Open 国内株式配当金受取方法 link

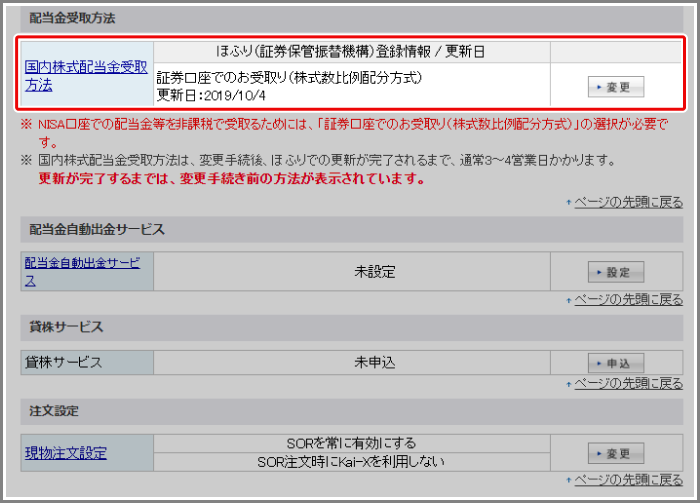click(x=86, y=76)
